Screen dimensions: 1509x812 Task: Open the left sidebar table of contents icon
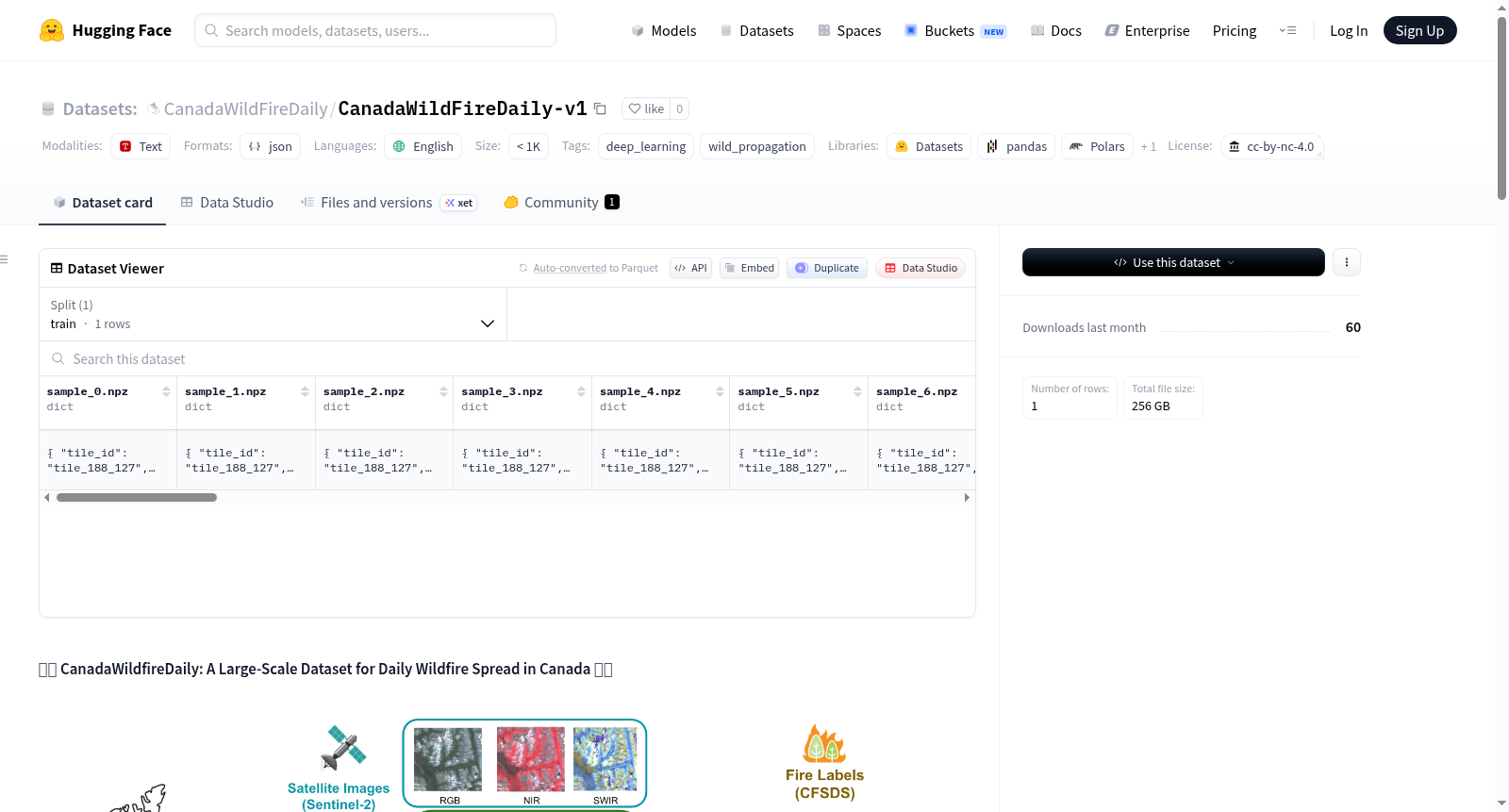(x=4, y=259)
